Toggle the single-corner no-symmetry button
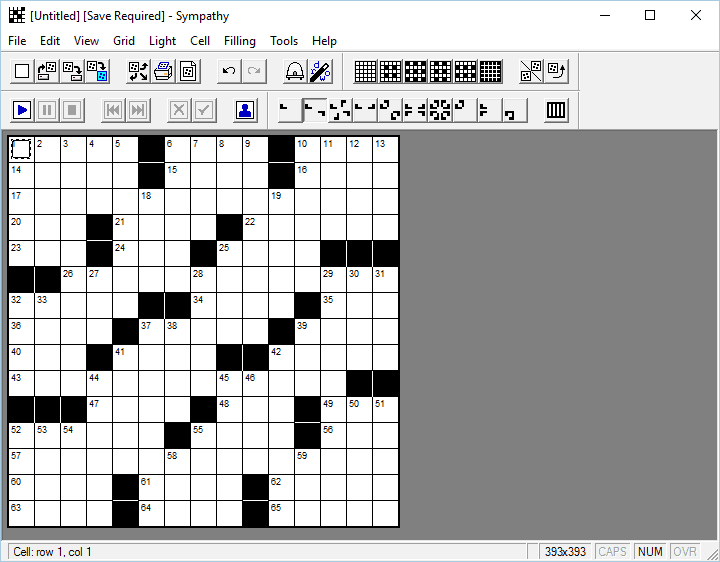The width and height of the screenshot is (720, 562). click(290, 110)
